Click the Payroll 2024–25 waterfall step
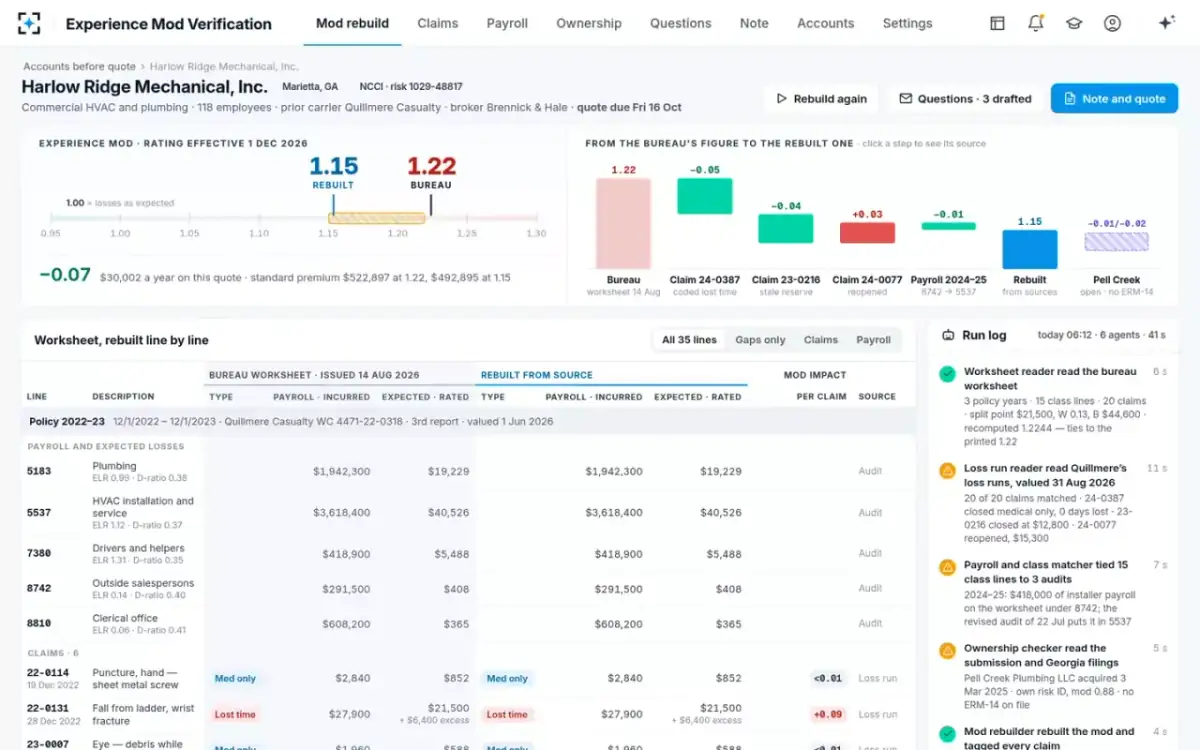Image resolution: width=1200 pixels, height=750 pixels. click(x=948, y=226)
